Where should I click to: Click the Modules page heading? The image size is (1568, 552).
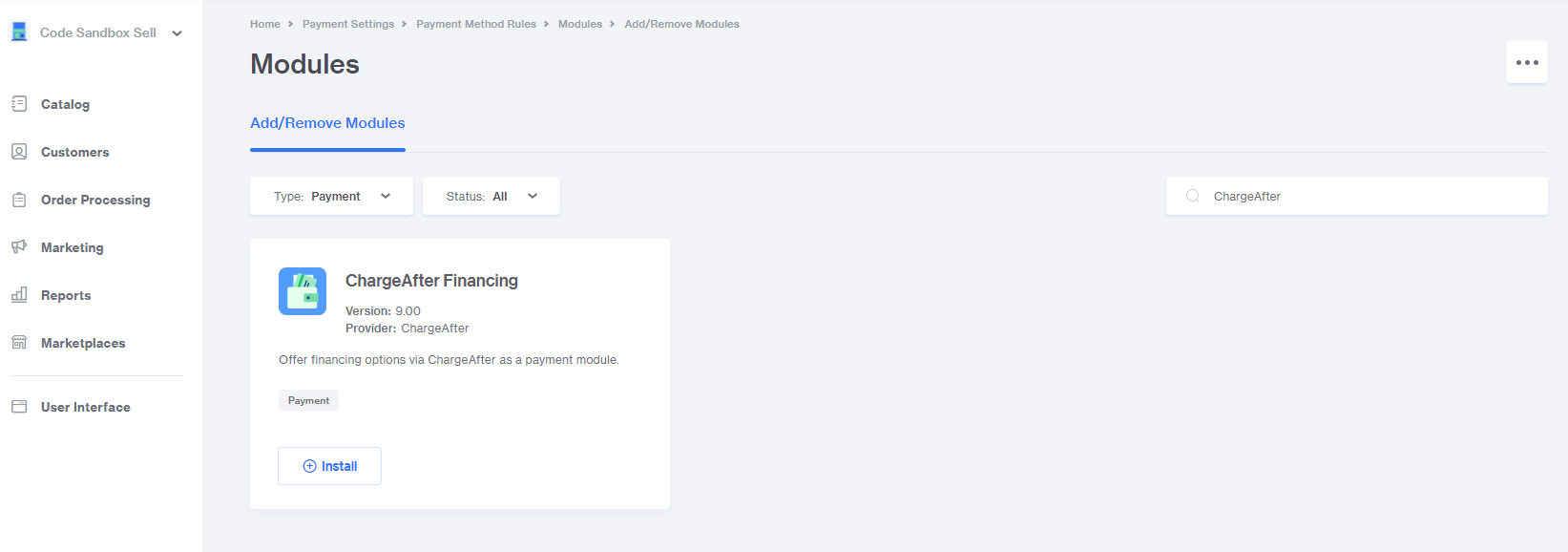pyautogui.click(x=304, y=64)
